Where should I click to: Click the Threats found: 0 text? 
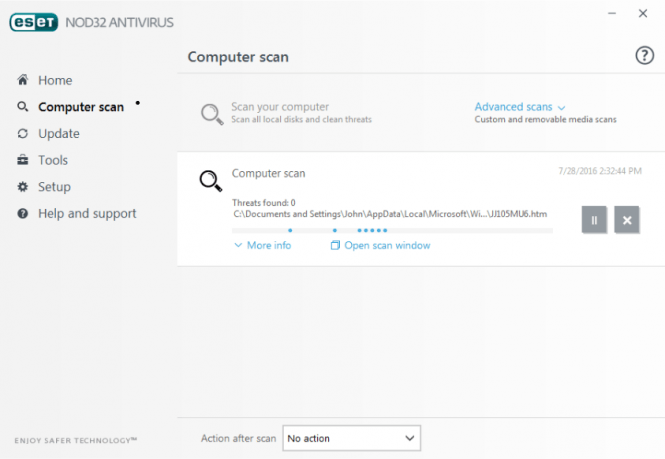(264, 203)
